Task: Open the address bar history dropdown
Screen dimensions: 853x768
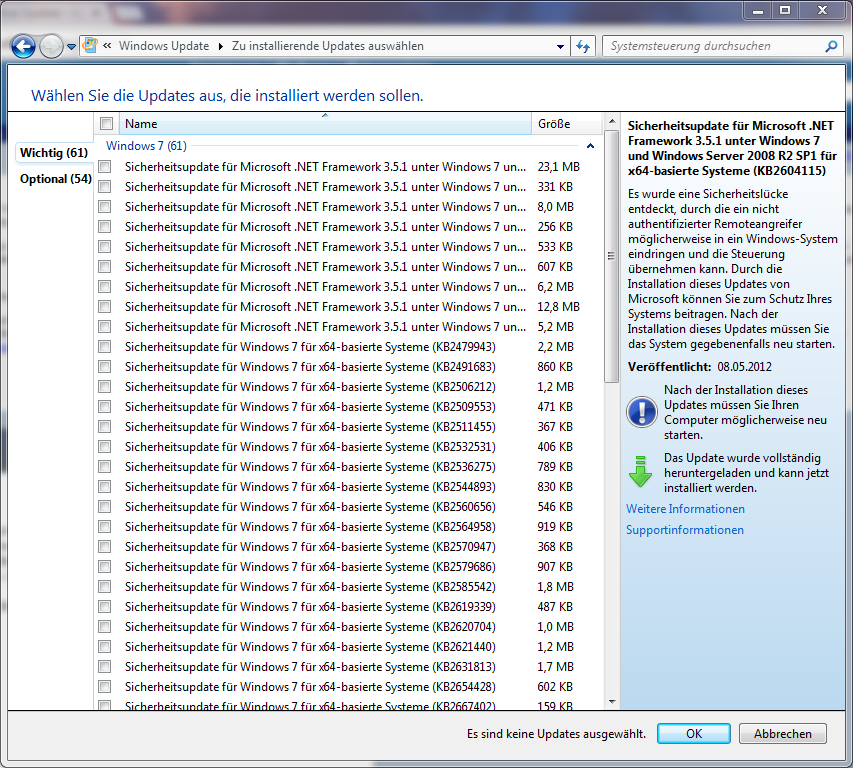Action: (x=561, y=46)
